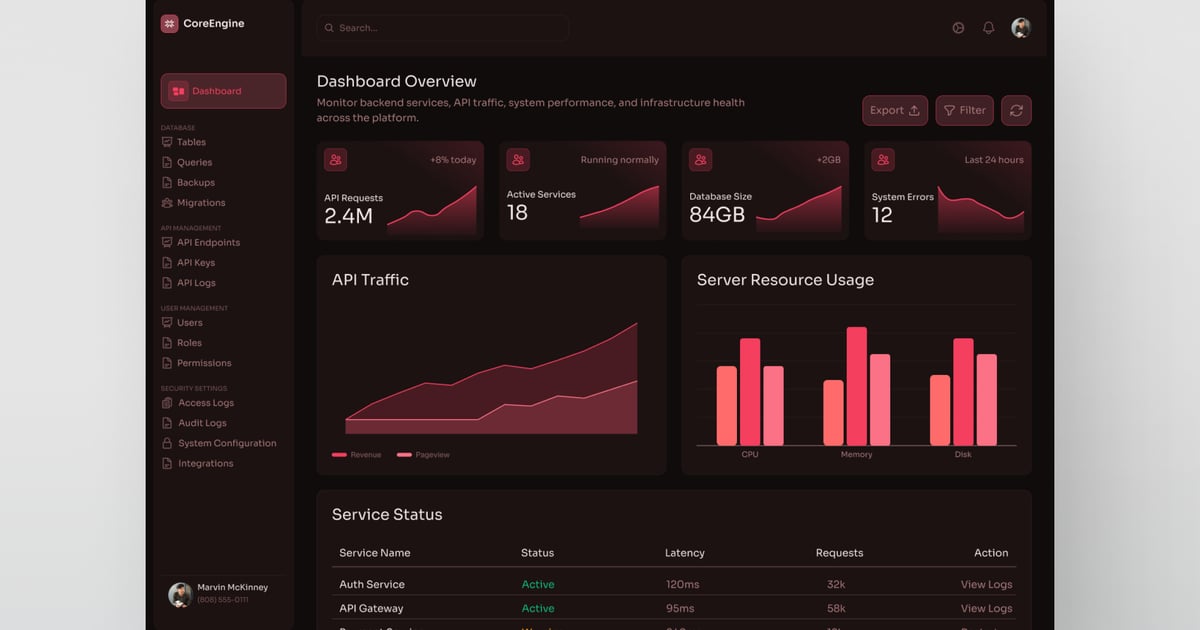Select the Auth Service row name

tap(372, 584)
